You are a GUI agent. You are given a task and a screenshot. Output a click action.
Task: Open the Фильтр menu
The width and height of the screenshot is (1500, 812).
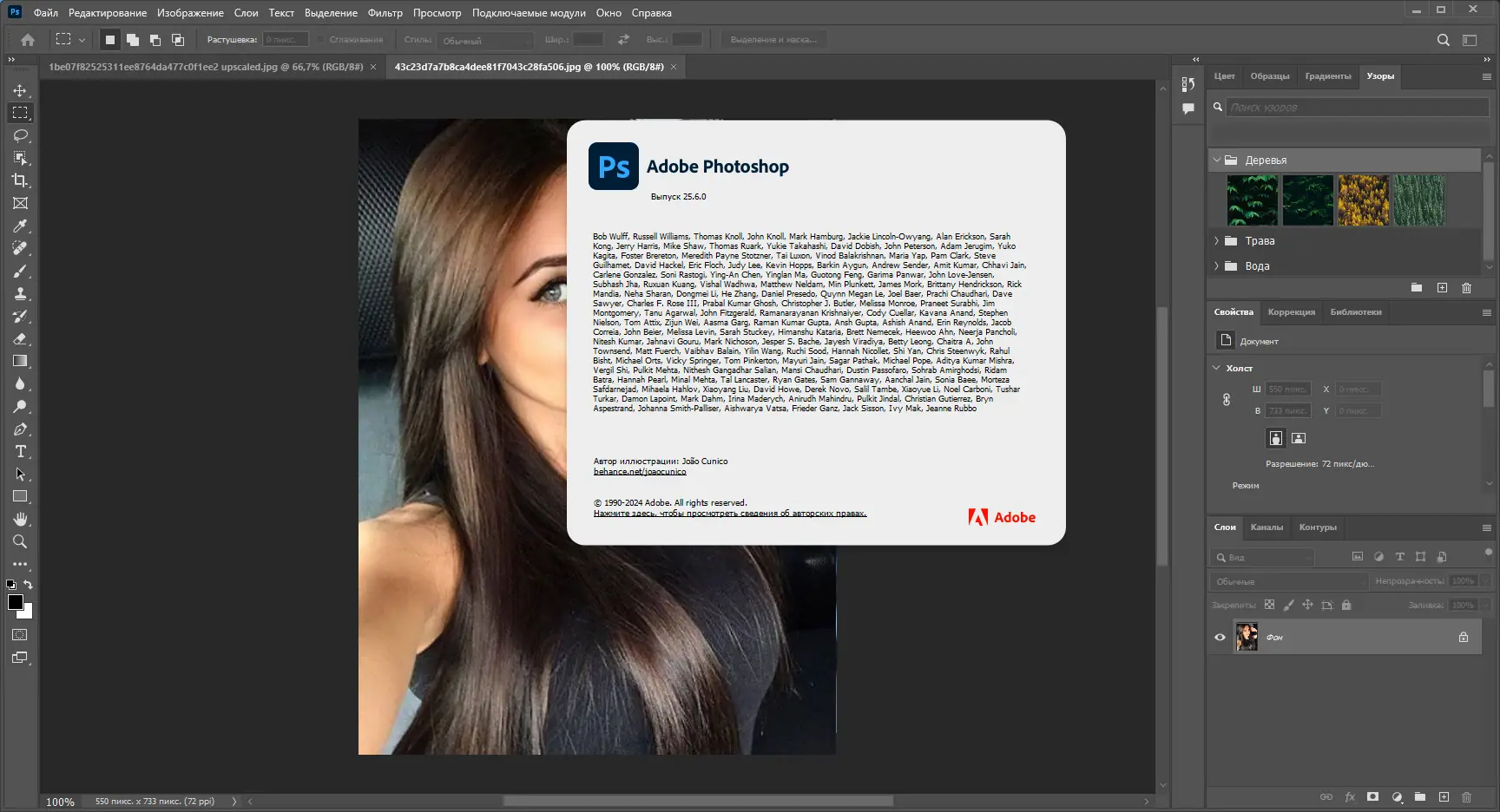coord(386,12)
